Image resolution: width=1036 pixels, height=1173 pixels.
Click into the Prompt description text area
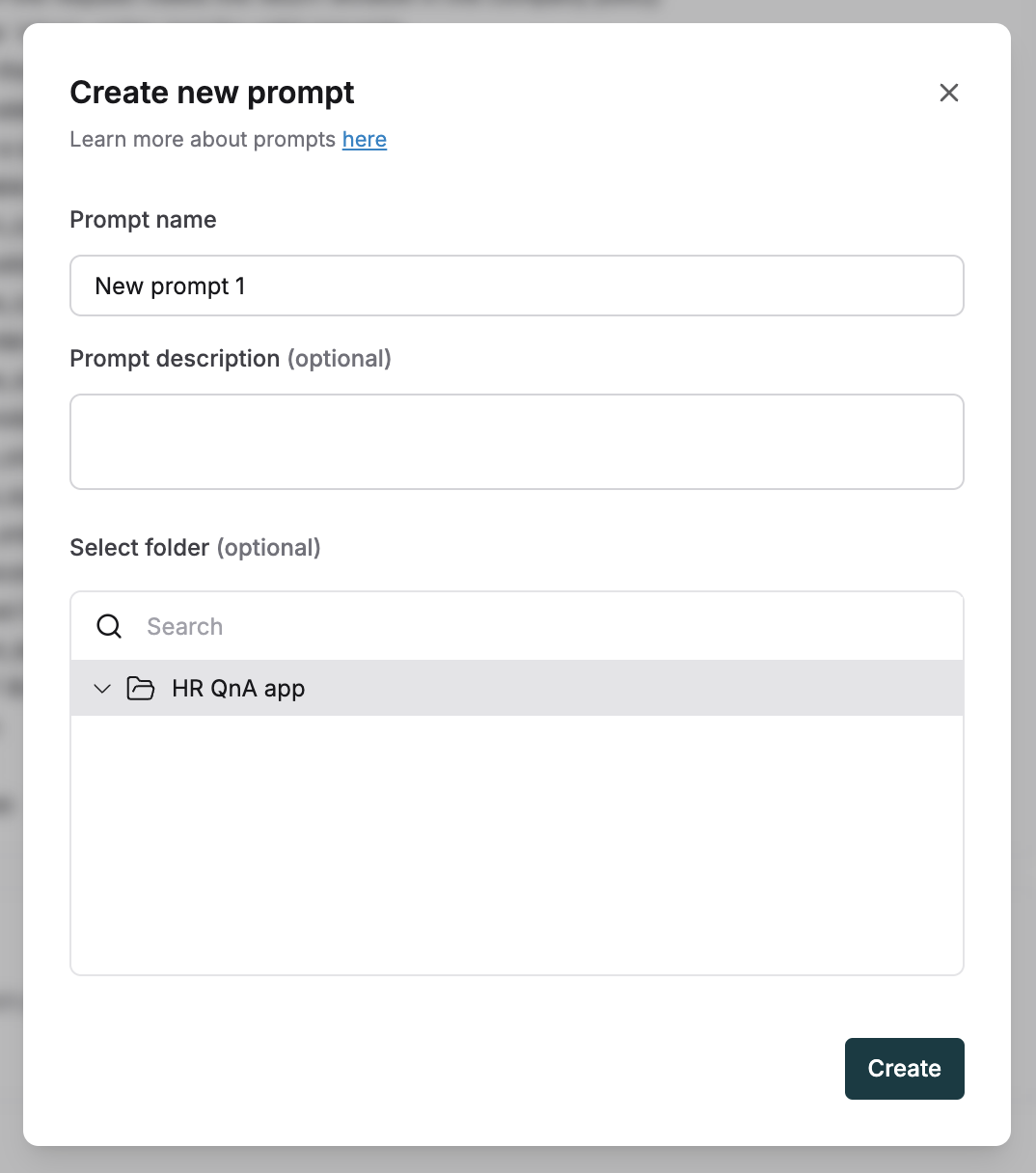tap(517, 442)
